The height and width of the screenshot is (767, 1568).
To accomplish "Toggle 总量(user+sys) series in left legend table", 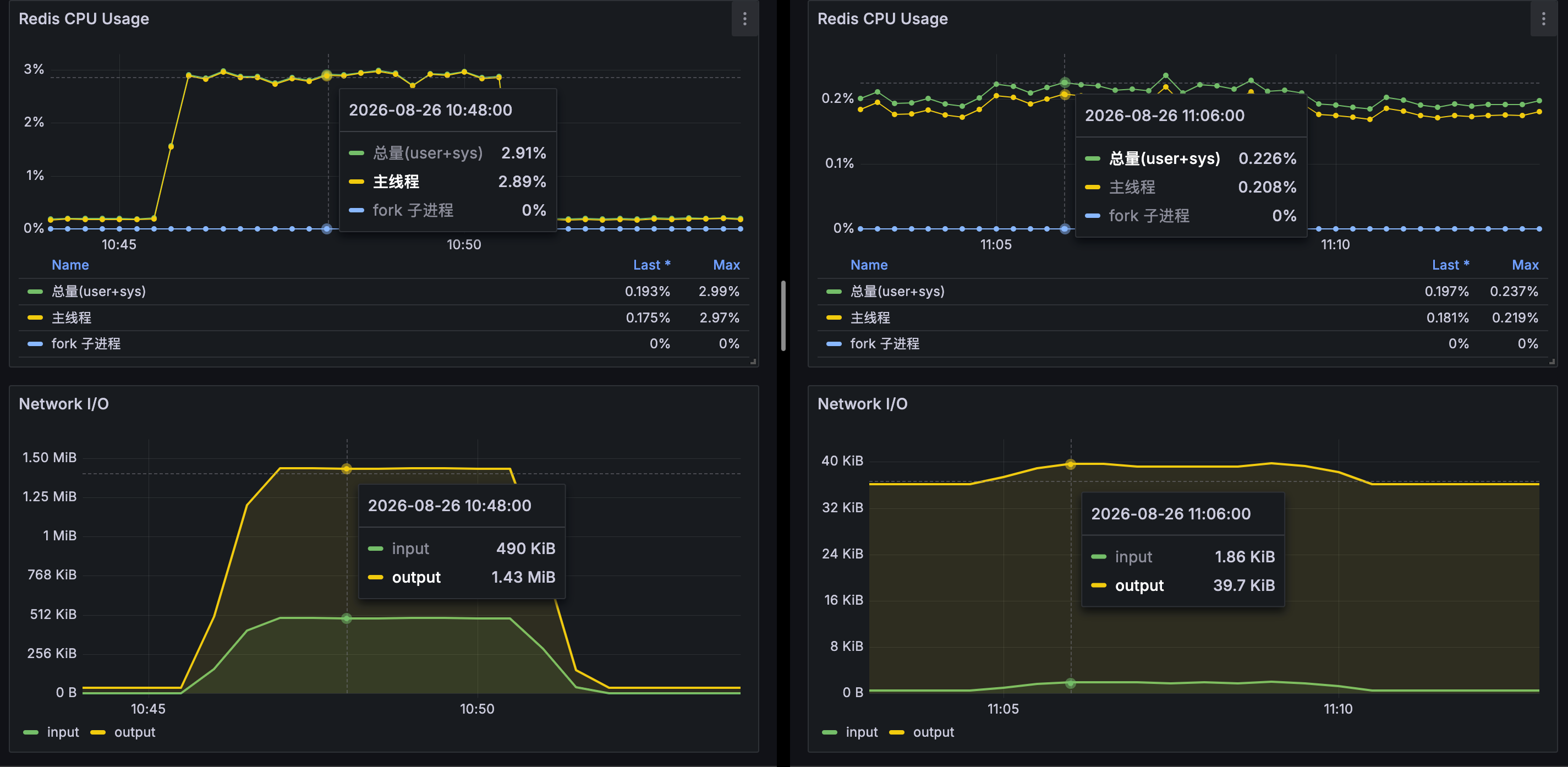I will (x=98, y=292).
